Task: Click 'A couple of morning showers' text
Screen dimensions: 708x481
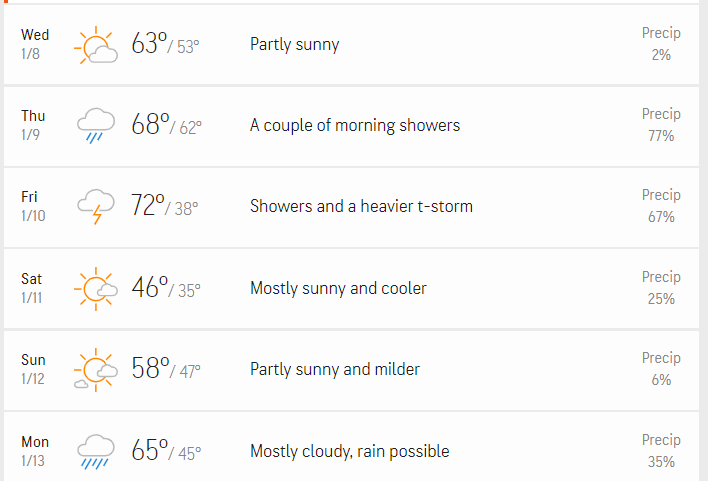Action: point(355,125)
